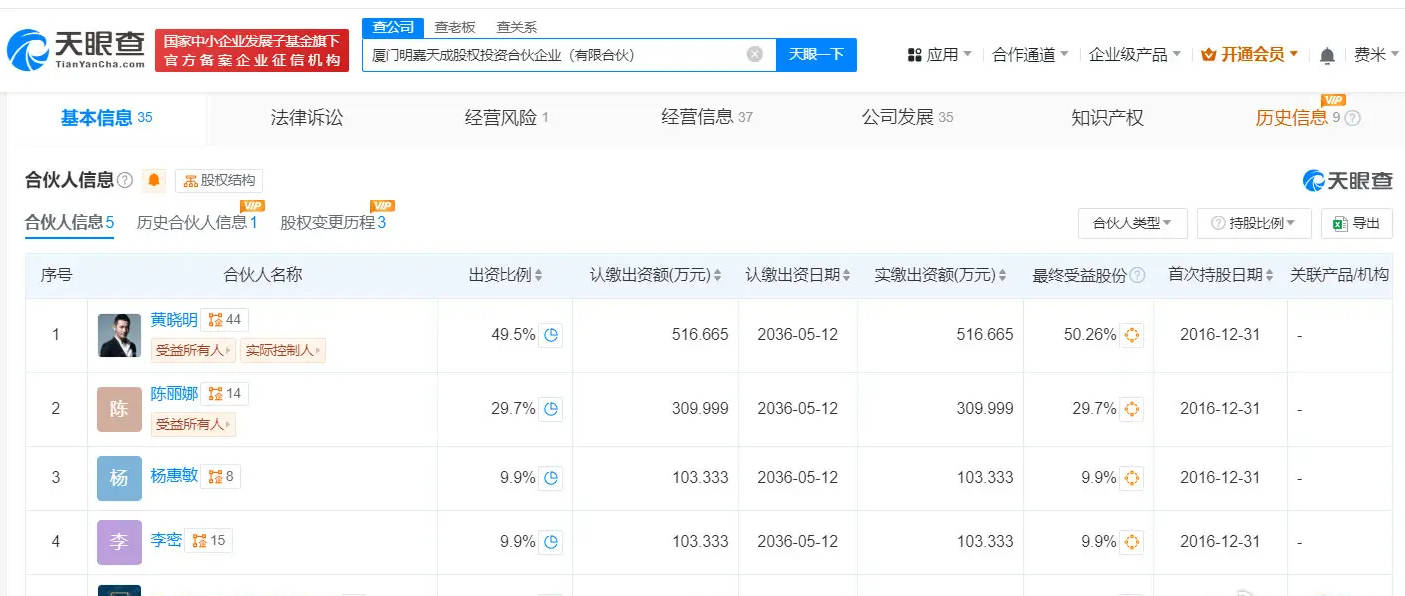Open beneficial share icon for 陈丽娜
The height and width of the screenshot is (596, 1405).
tap(1132, 409)
